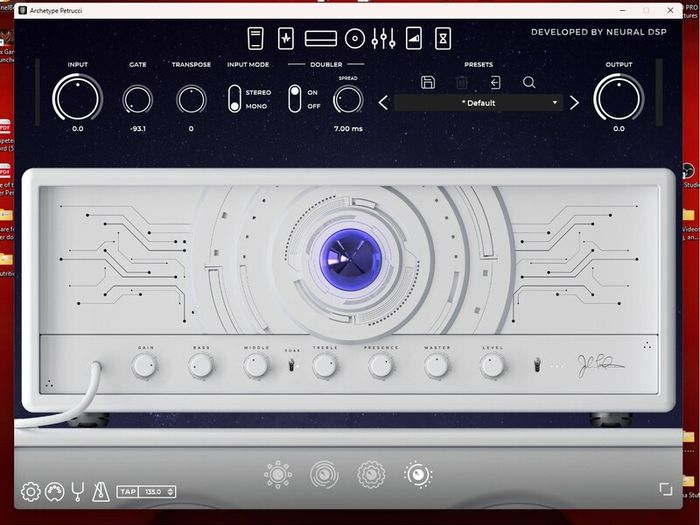700x525 pixels.
Task: Click the amp BASS knob
Action: pos(201,366)
